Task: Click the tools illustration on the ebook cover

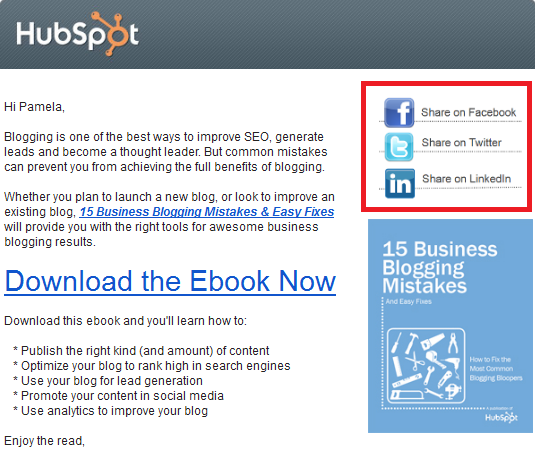Action: point(426,366)
